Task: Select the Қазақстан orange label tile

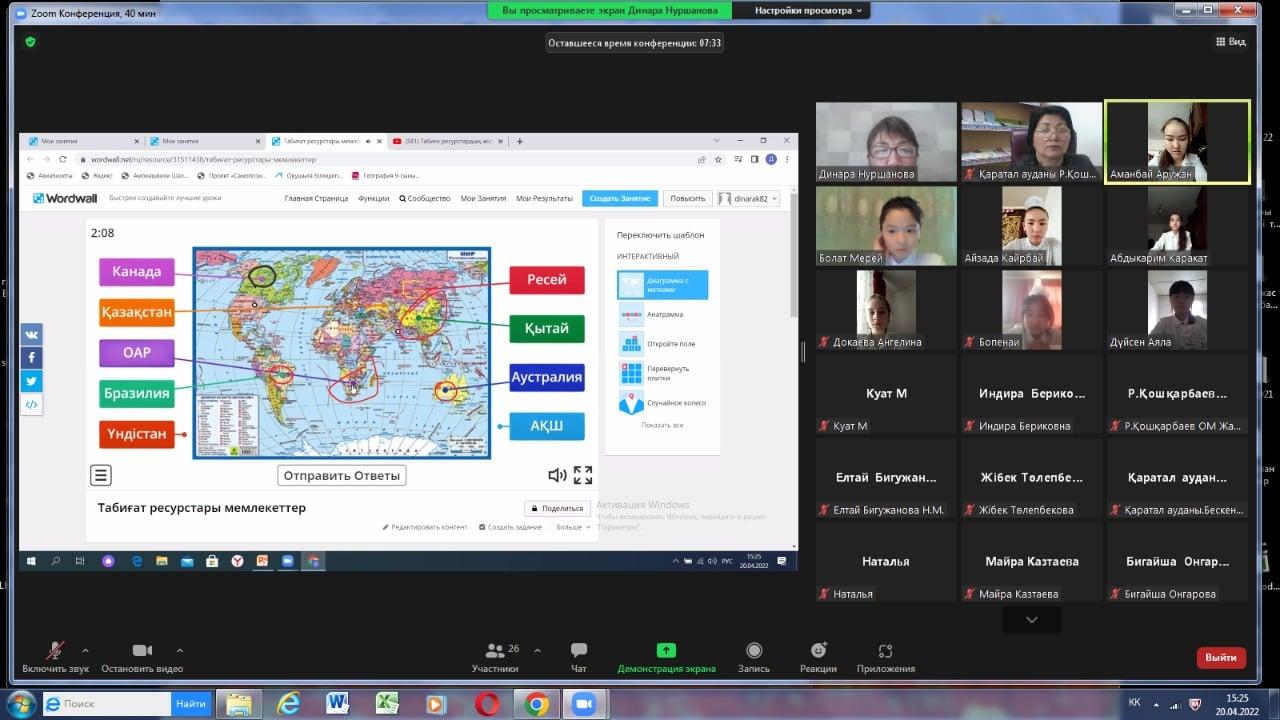Action: click(x=137, y=312)
